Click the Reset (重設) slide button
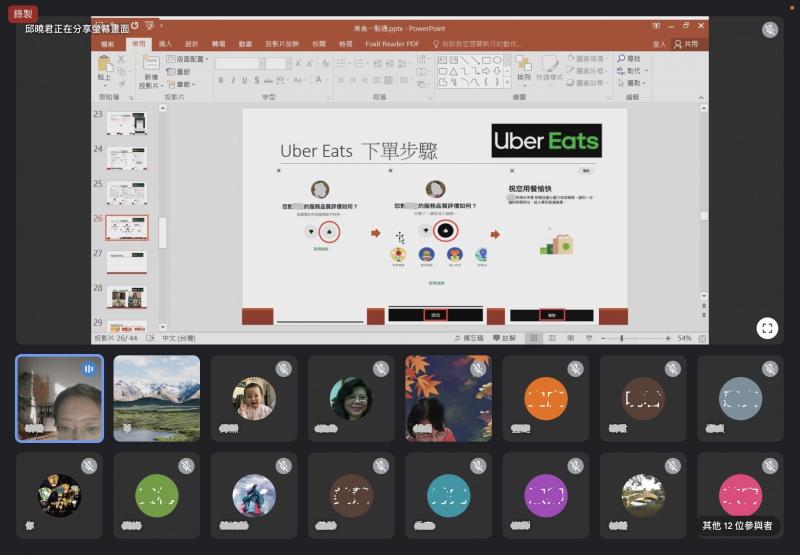The image size is (800, 555). pyautogui.click(x=179, y=71)
